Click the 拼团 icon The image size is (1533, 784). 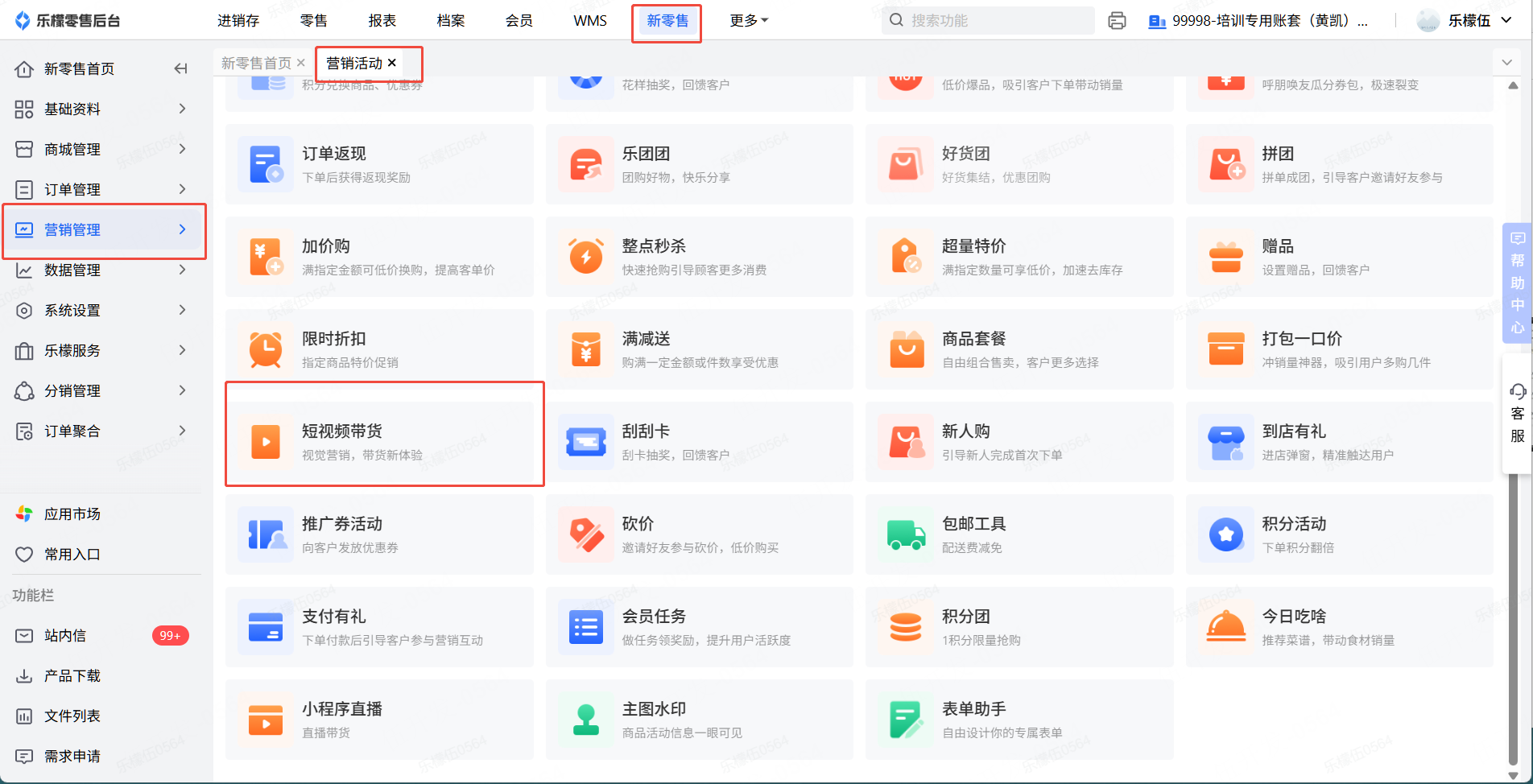(x=1226, y=164)
